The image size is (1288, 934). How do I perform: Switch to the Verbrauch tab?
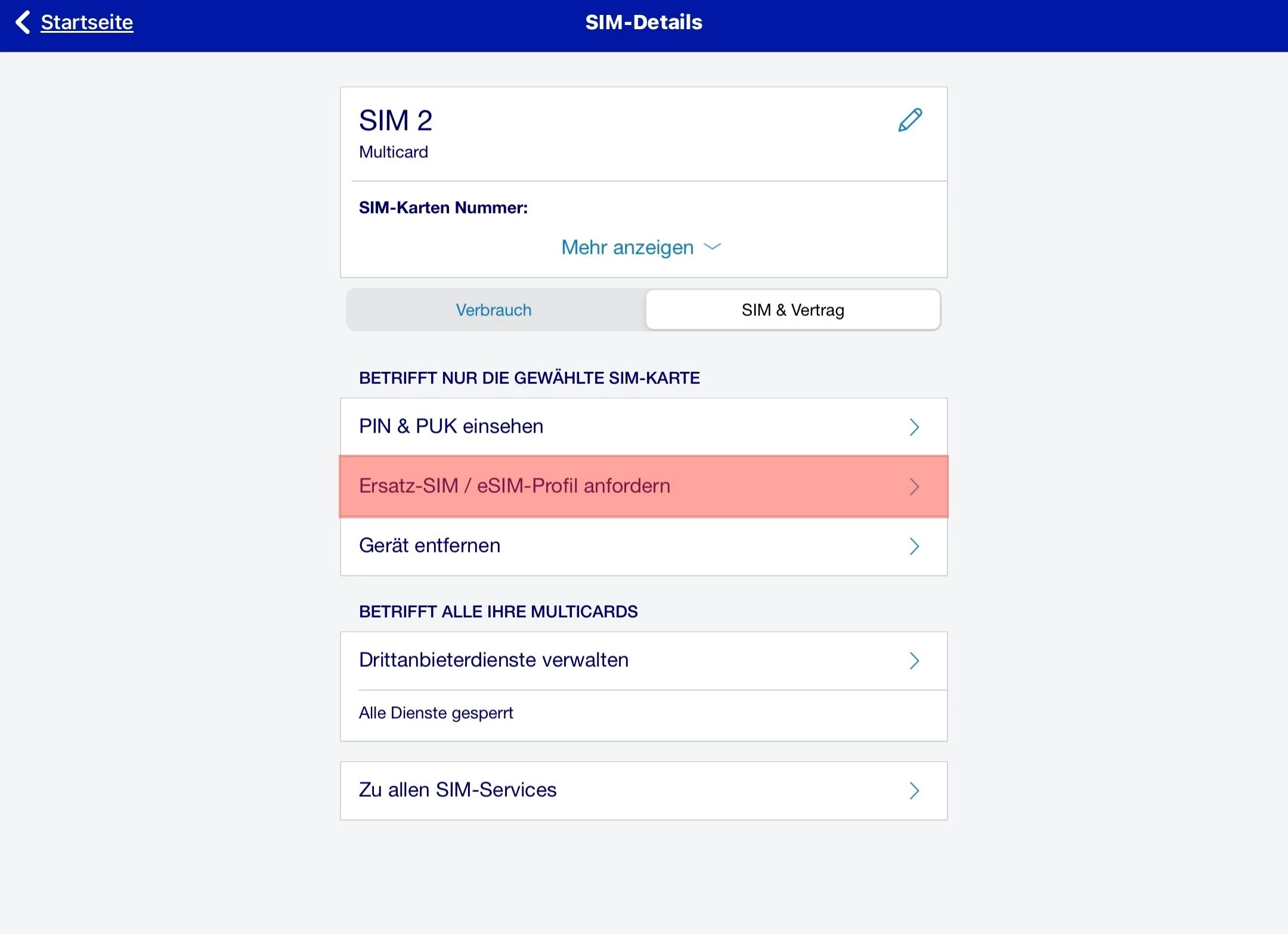coord(494,310)
